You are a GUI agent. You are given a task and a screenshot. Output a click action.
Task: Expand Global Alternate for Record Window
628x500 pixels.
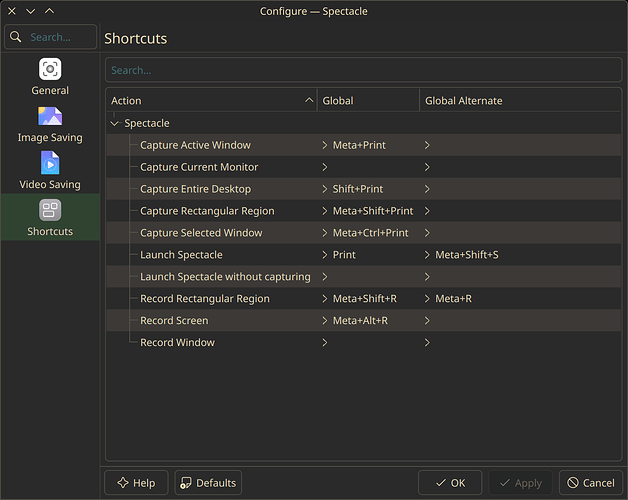(427, 343)
